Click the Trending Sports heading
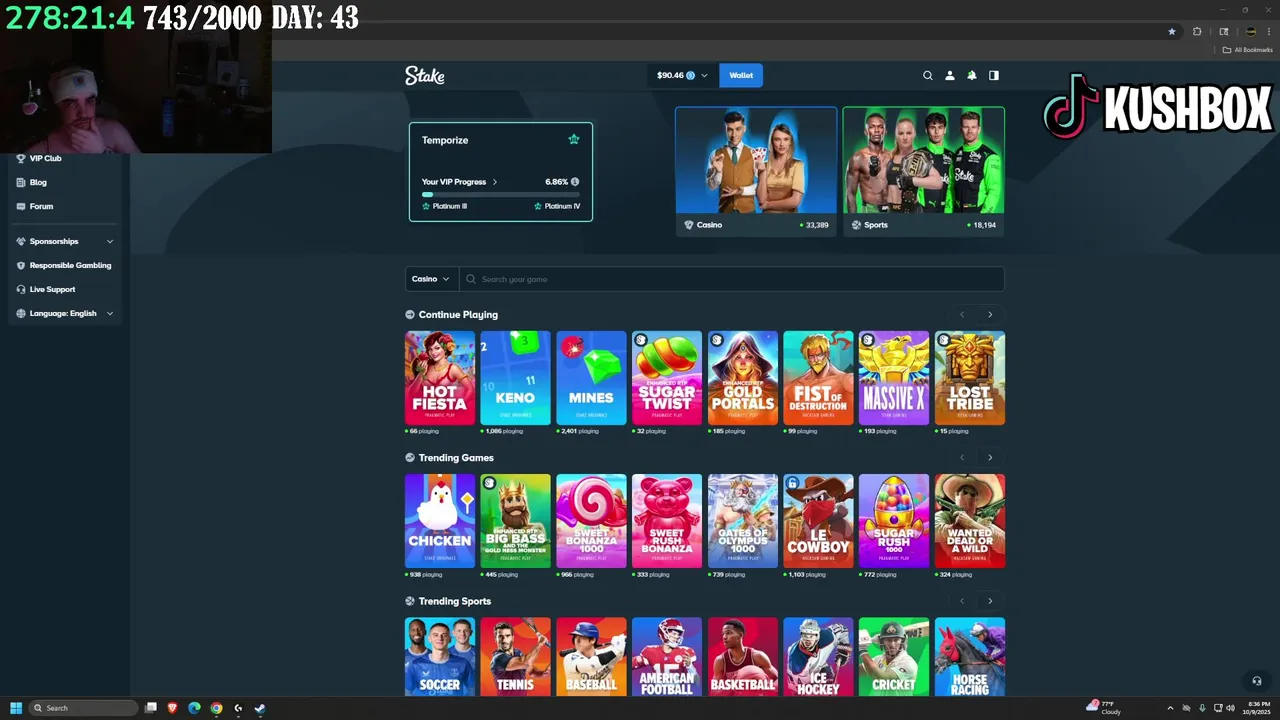The height and width of the screenshot is (720, 1280). click(455, 601)
